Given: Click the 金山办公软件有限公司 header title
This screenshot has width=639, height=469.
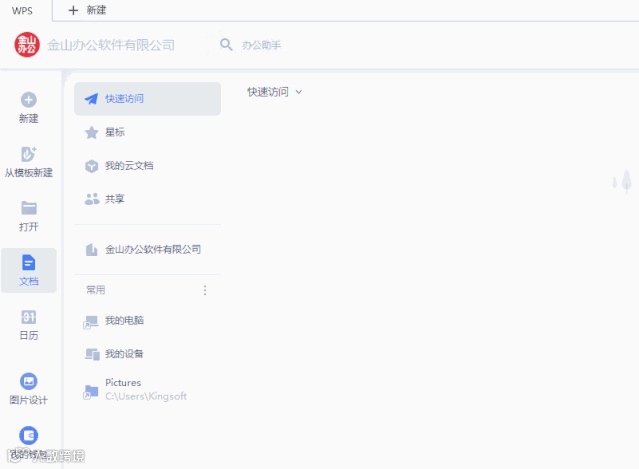Looking at the screenshot, I should [x=111, y=45].
